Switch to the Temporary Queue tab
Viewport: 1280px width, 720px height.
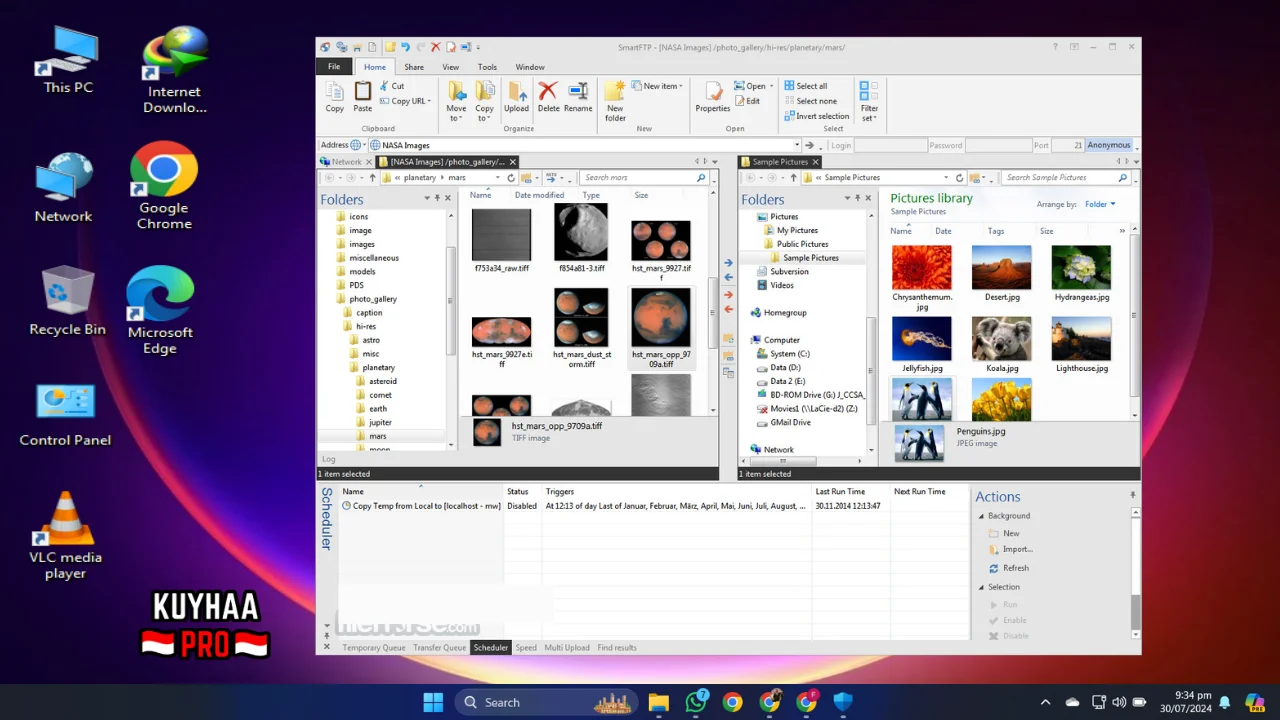(374, 648)
